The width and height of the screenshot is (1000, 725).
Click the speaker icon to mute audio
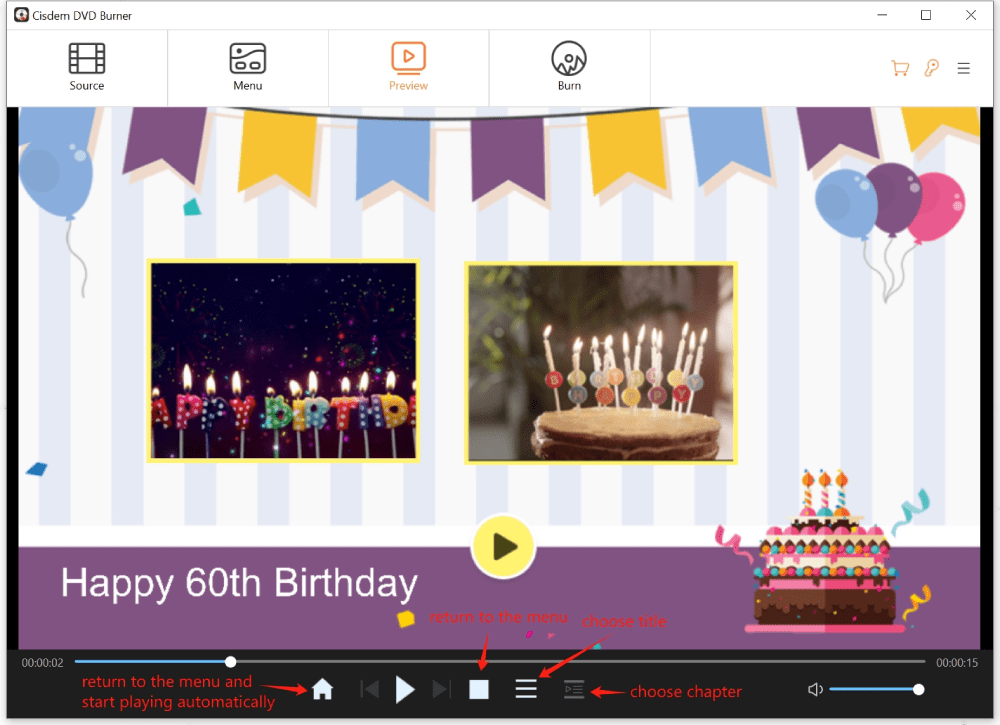(x=815, y=688)
